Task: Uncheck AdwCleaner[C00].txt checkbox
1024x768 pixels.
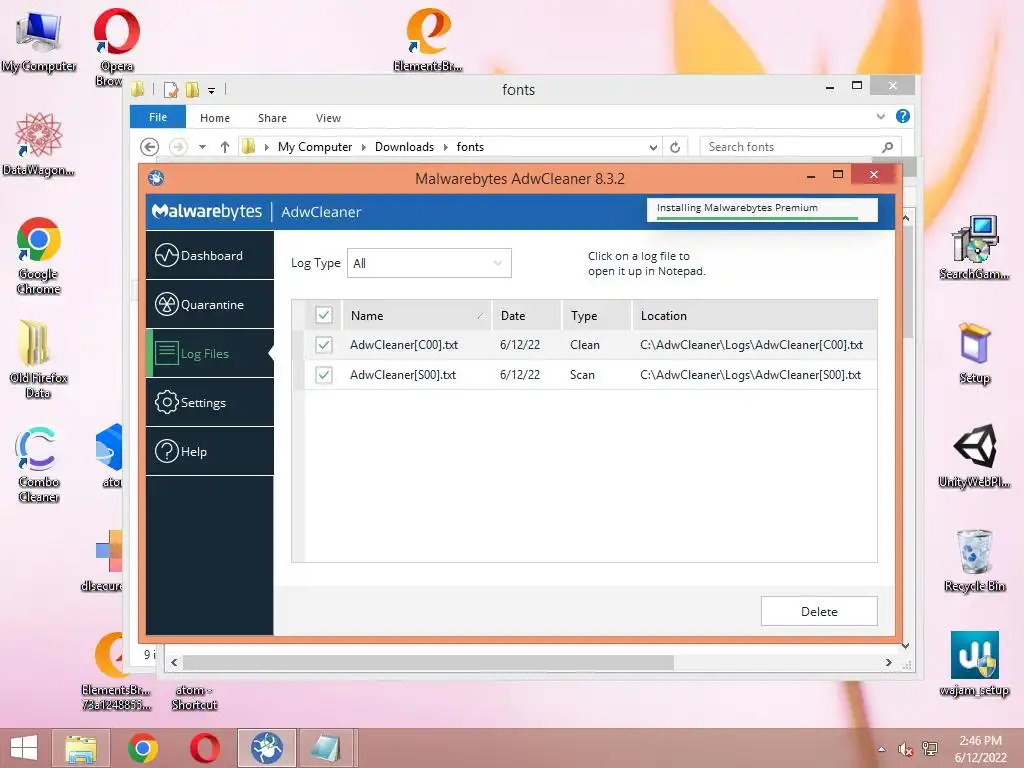Action: tap(323, 344)
